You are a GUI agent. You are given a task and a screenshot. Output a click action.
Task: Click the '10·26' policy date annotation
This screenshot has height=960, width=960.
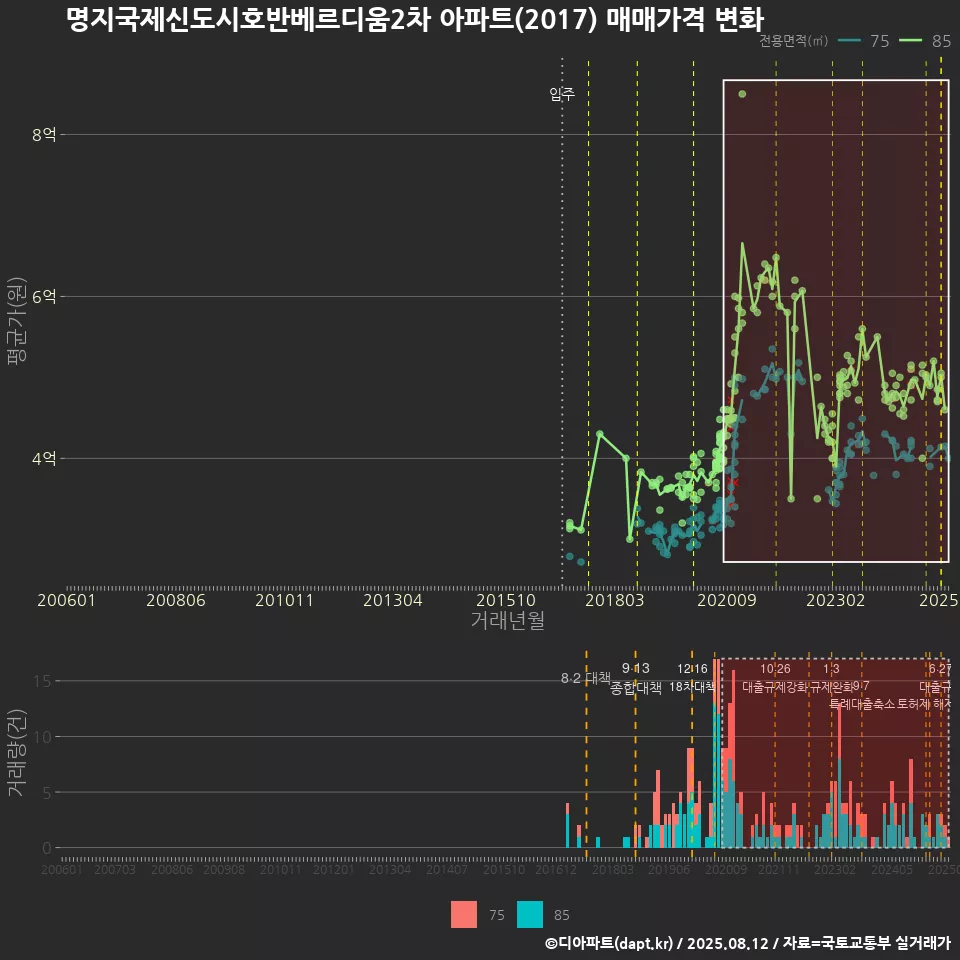pos(775,669)
